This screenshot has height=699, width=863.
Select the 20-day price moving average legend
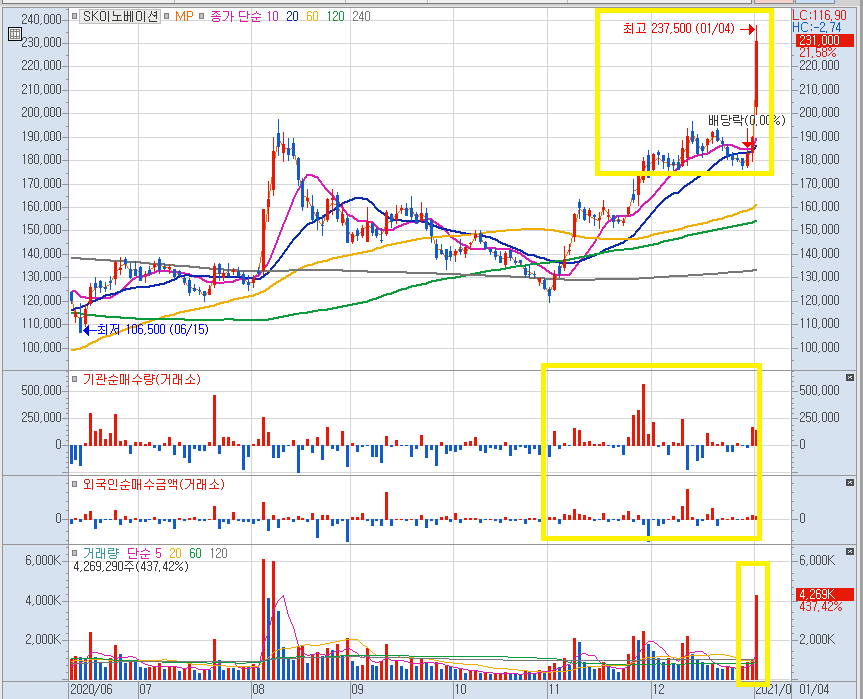point(292,17)
